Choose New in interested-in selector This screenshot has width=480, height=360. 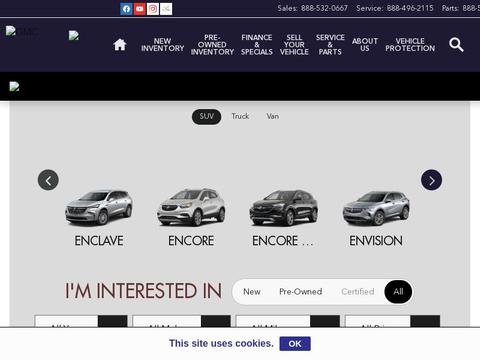tap(252, 292)
